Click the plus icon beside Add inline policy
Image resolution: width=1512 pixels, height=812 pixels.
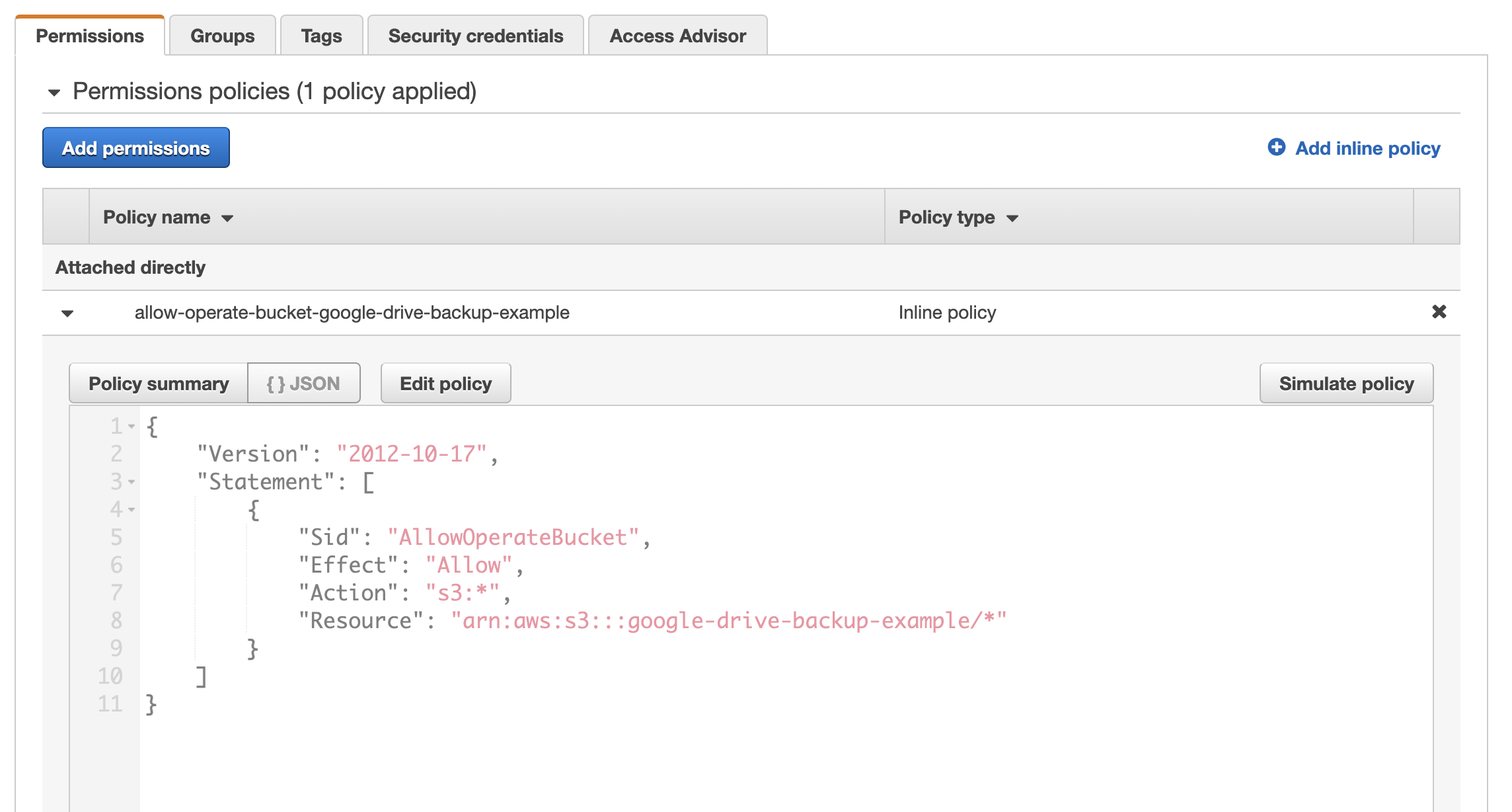click(1276, 147)
